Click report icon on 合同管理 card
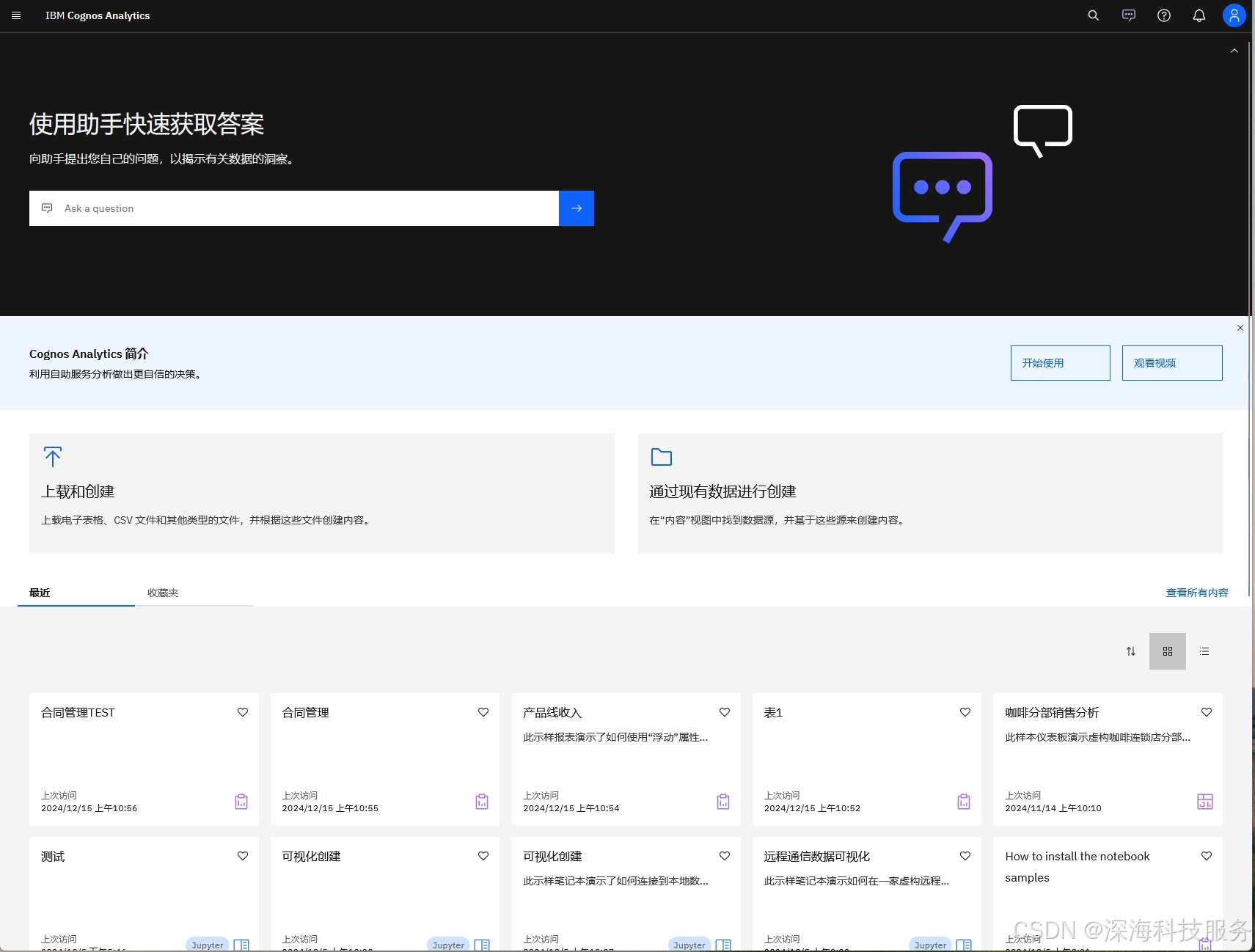The width and height of the screenshot is (1255, 952). point(482,802)
